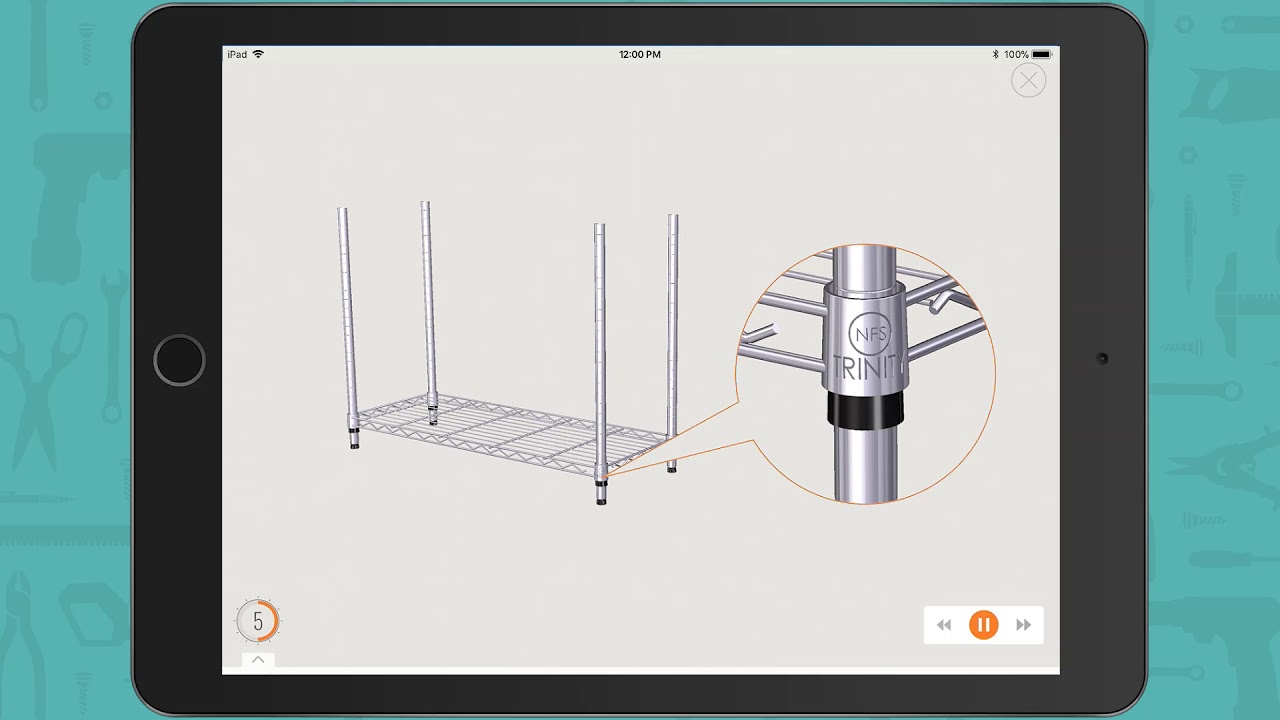This screenshot has height=720, width=1280.
Task: Tap the magnified NFS Trinity collar detail view
Action: coord(865,374)
